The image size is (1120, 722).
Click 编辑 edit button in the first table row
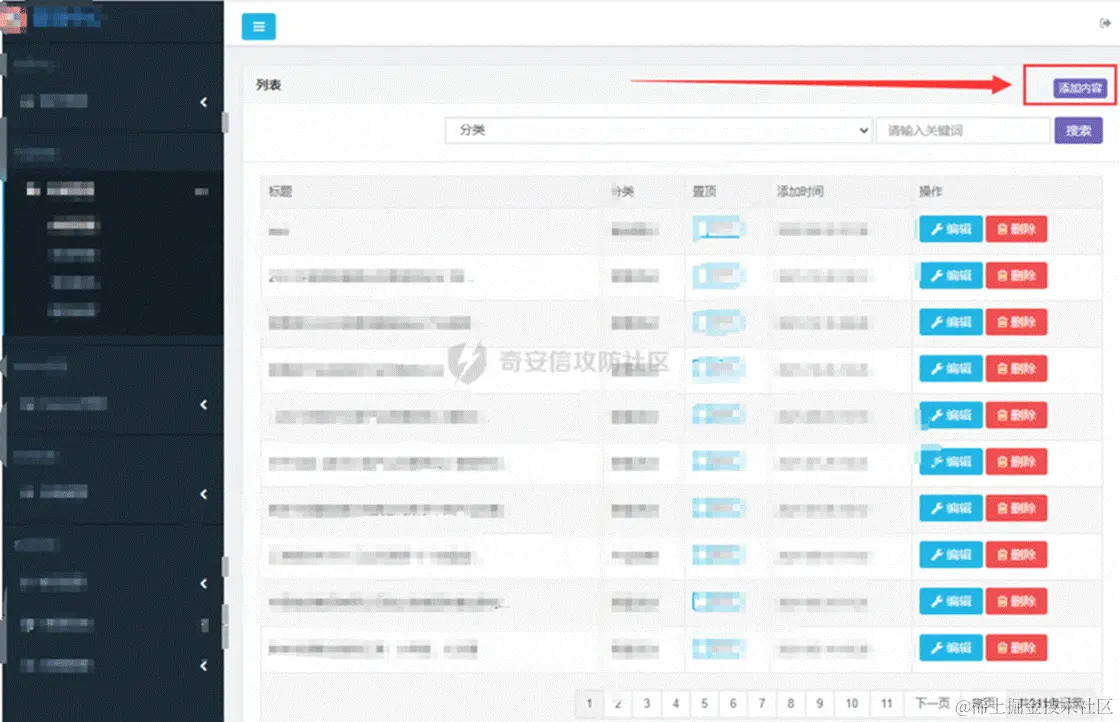pyautogui.click(x=951, y=229)
